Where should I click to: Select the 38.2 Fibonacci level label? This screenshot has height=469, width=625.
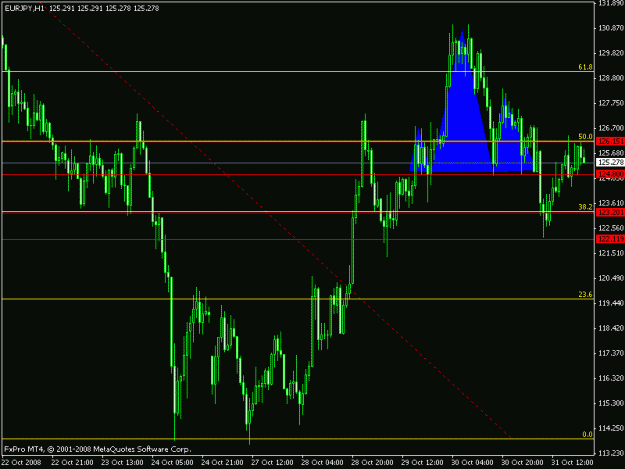pos(585,207)
